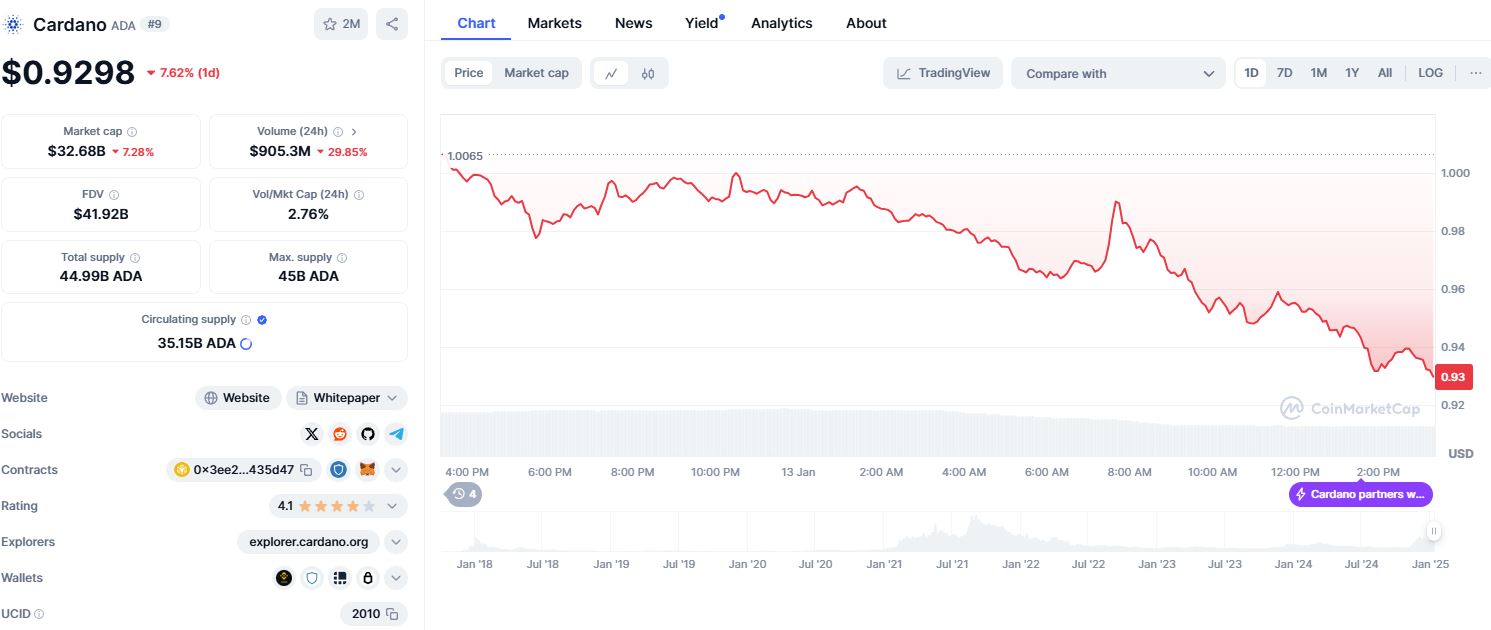Expand the Contracts list chevron
1491x630 pixels.
(x=396, y=470)
